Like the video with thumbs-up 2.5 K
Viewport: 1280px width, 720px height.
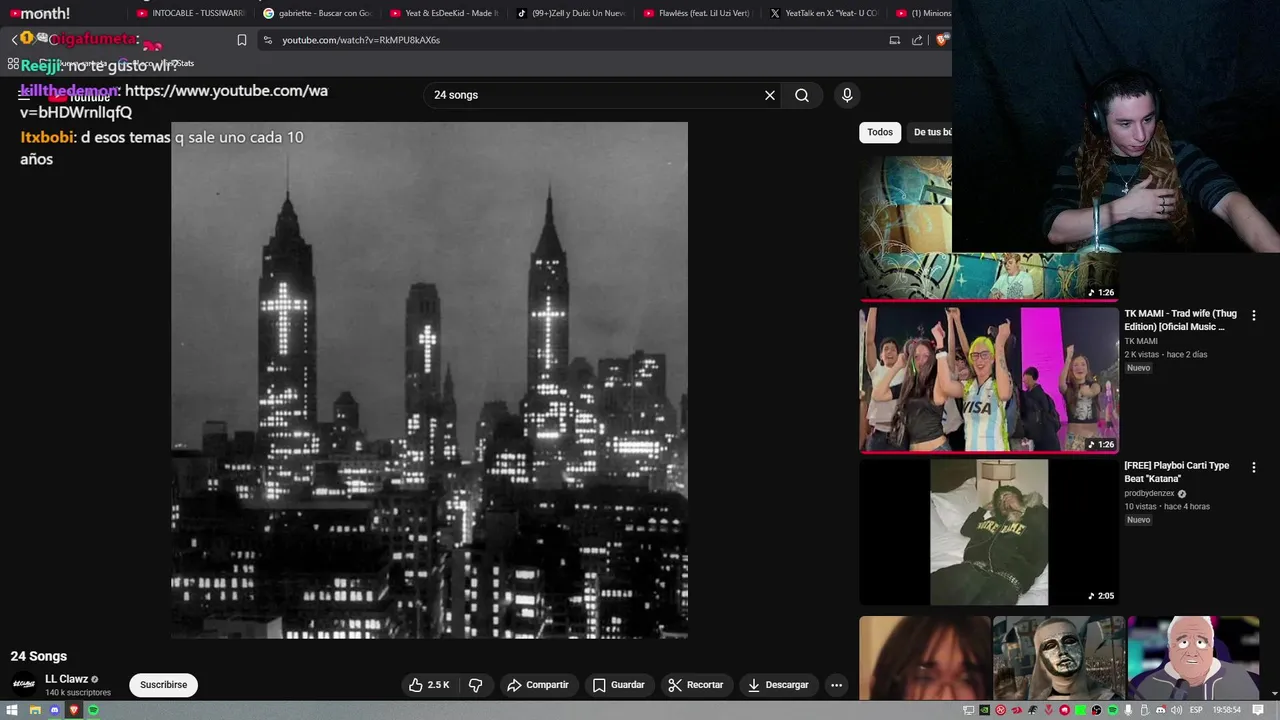[428, 685]
